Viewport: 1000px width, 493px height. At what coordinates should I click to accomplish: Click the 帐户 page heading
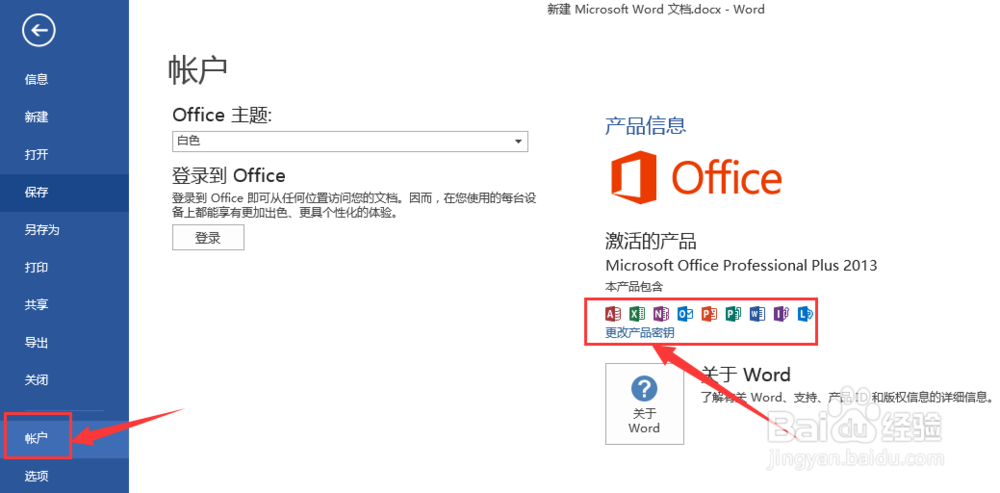click(198, 70)
